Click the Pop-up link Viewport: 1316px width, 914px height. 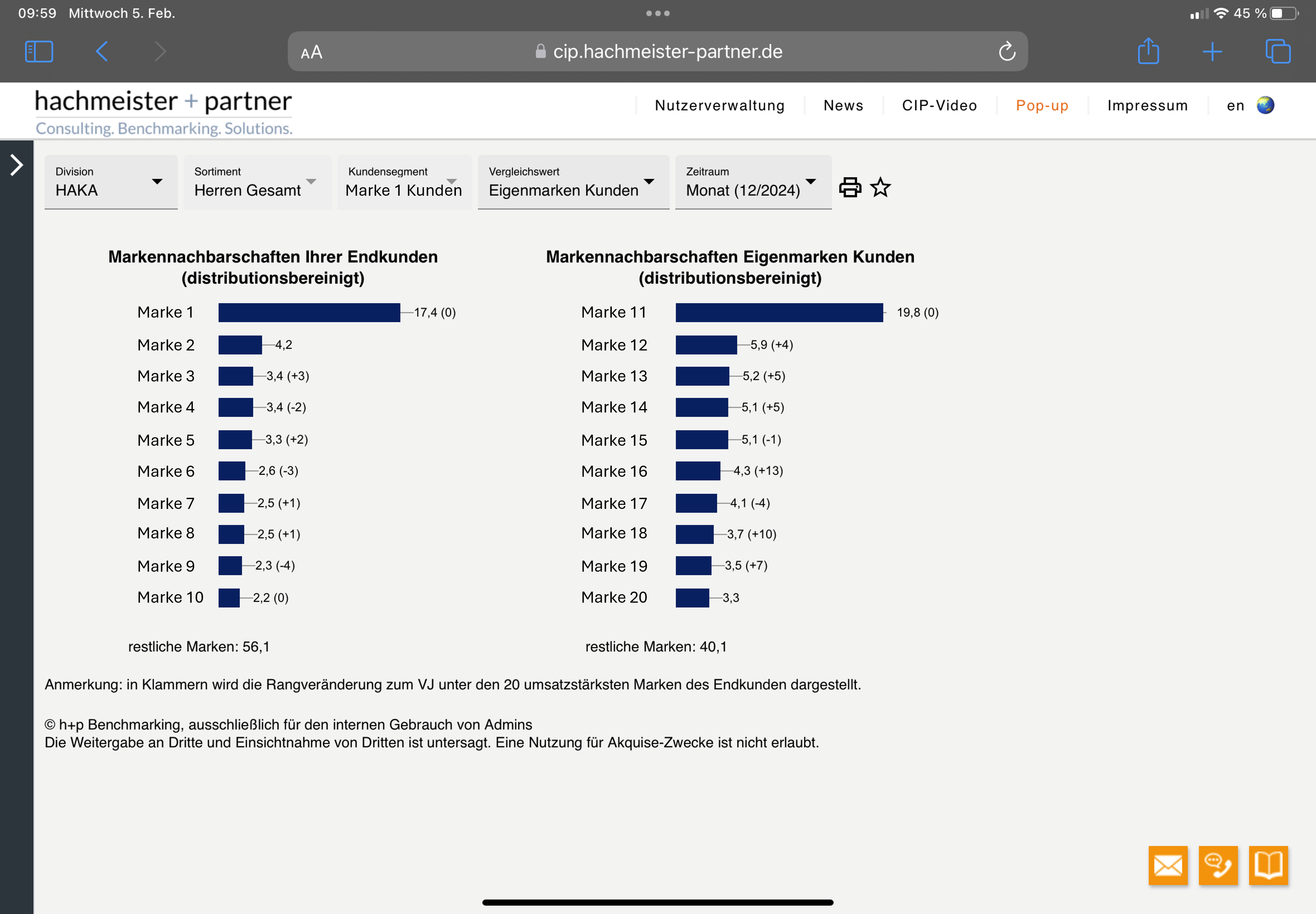click(x=1041, y=105)
